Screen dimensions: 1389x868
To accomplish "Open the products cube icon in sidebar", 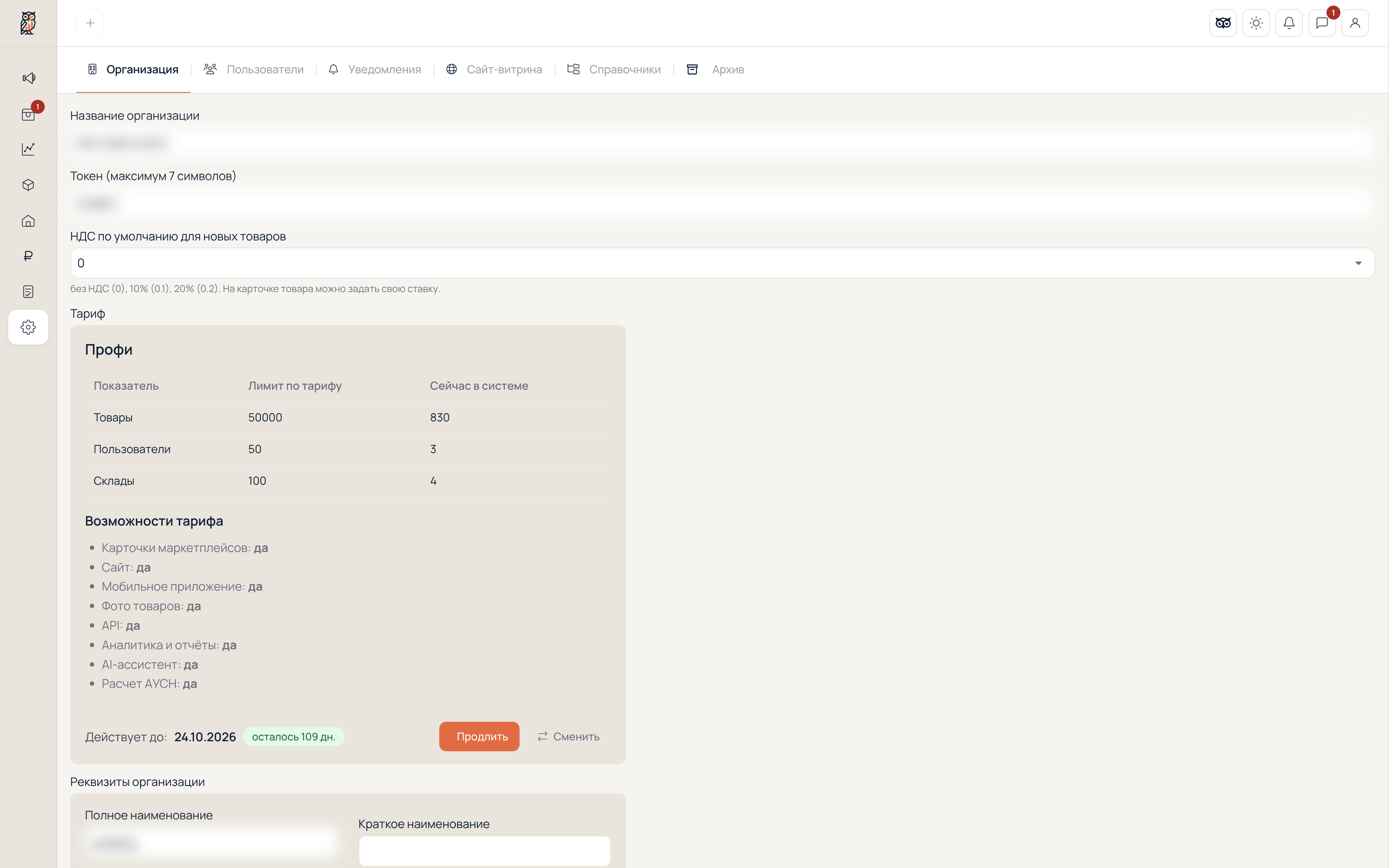I will [x=28, y=185].
